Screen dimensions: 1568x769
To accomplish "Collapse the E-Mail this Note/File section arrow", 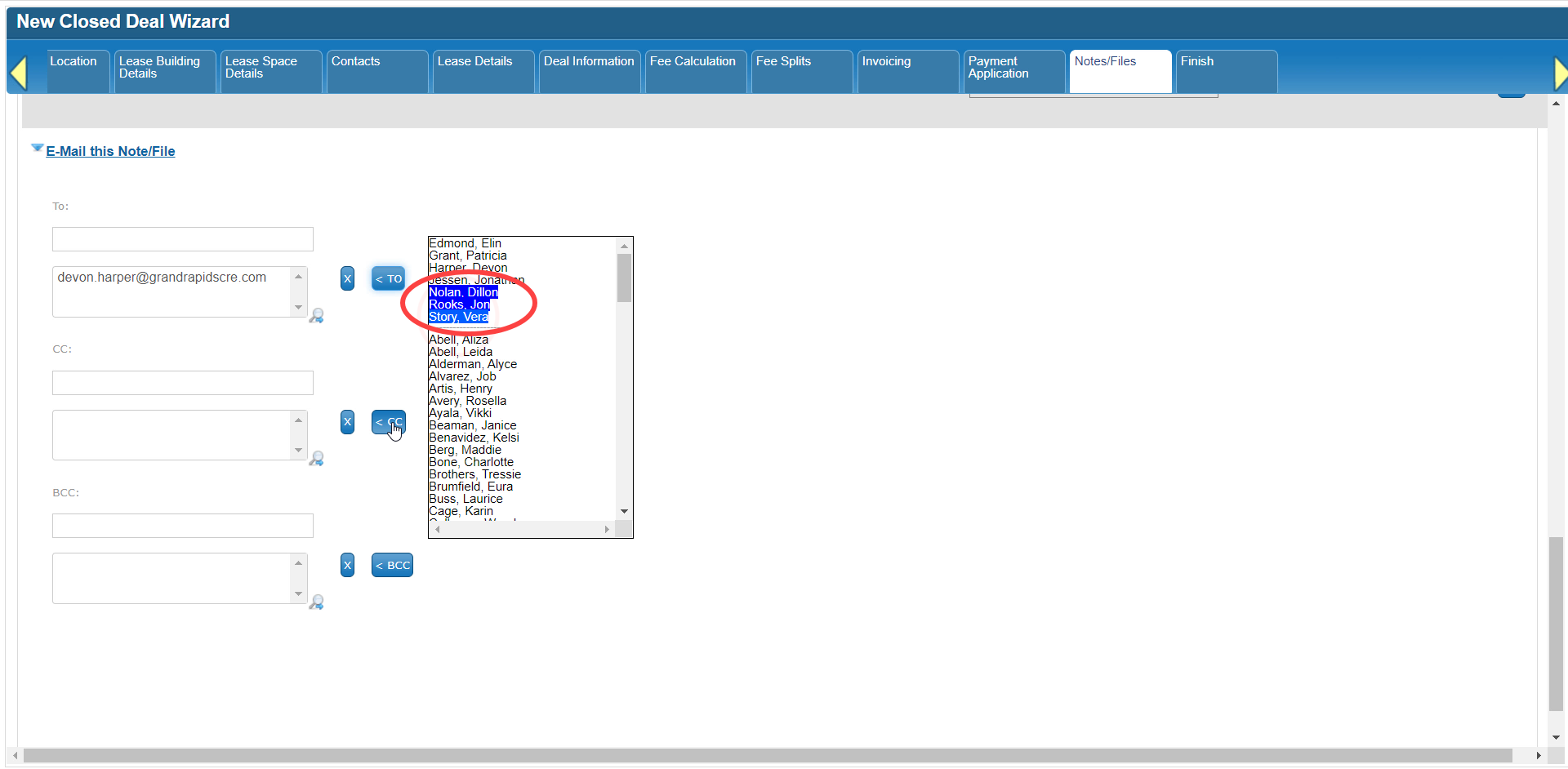I will 37,149.
